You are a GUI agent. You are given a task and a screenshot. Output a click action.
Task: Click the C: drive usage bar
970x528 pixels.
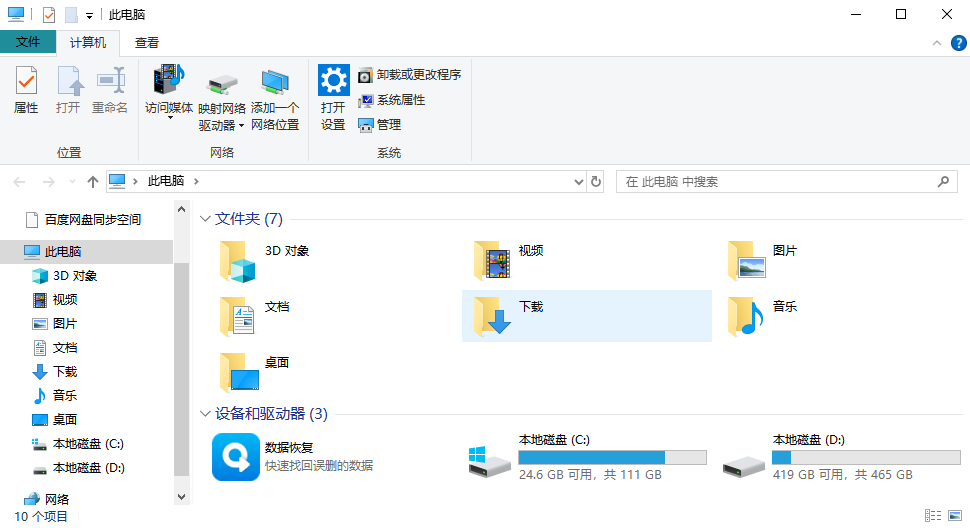[612, 458]
